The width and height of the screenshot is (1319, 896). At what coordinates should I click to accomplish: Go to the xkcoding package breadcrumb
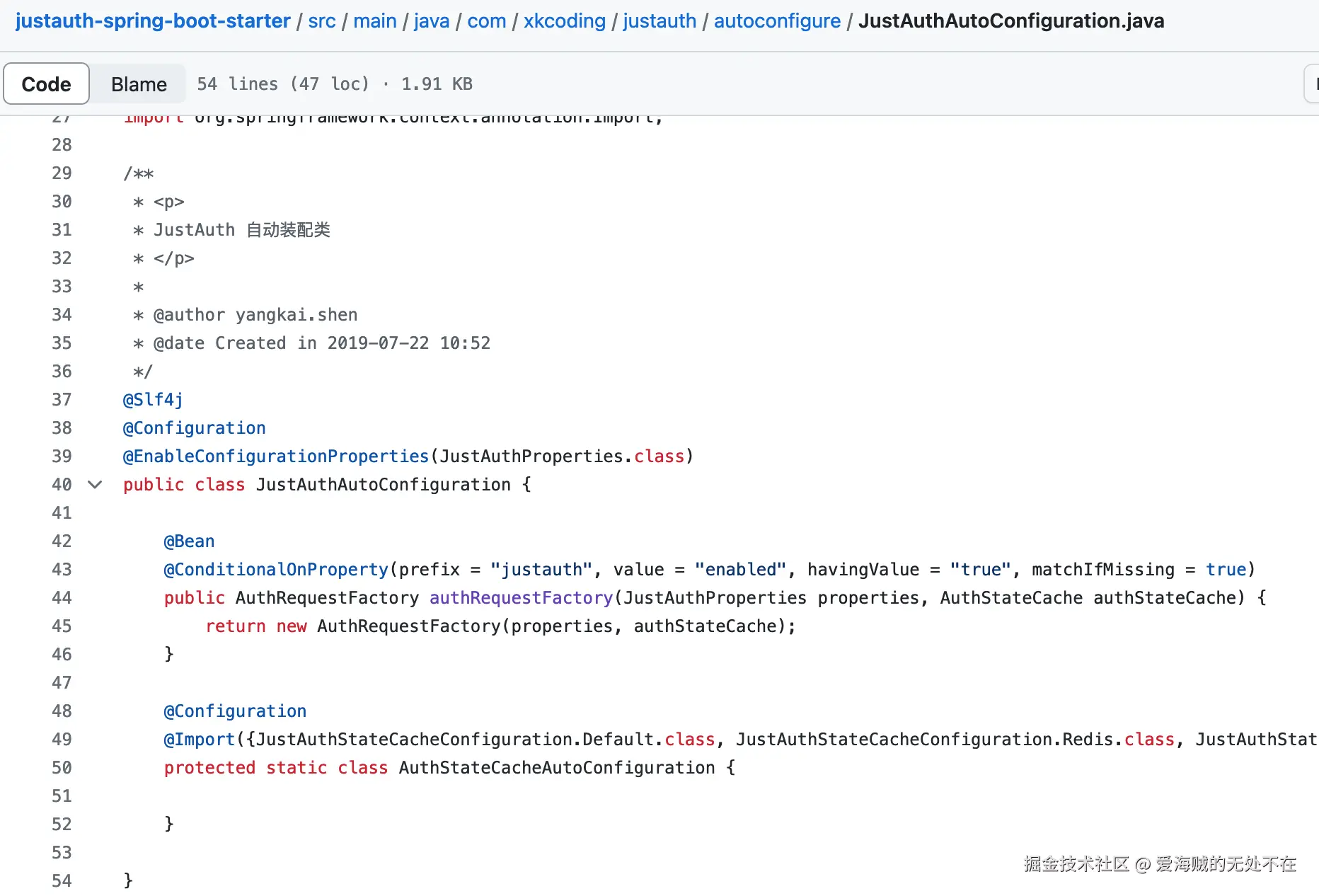[565, 21]
